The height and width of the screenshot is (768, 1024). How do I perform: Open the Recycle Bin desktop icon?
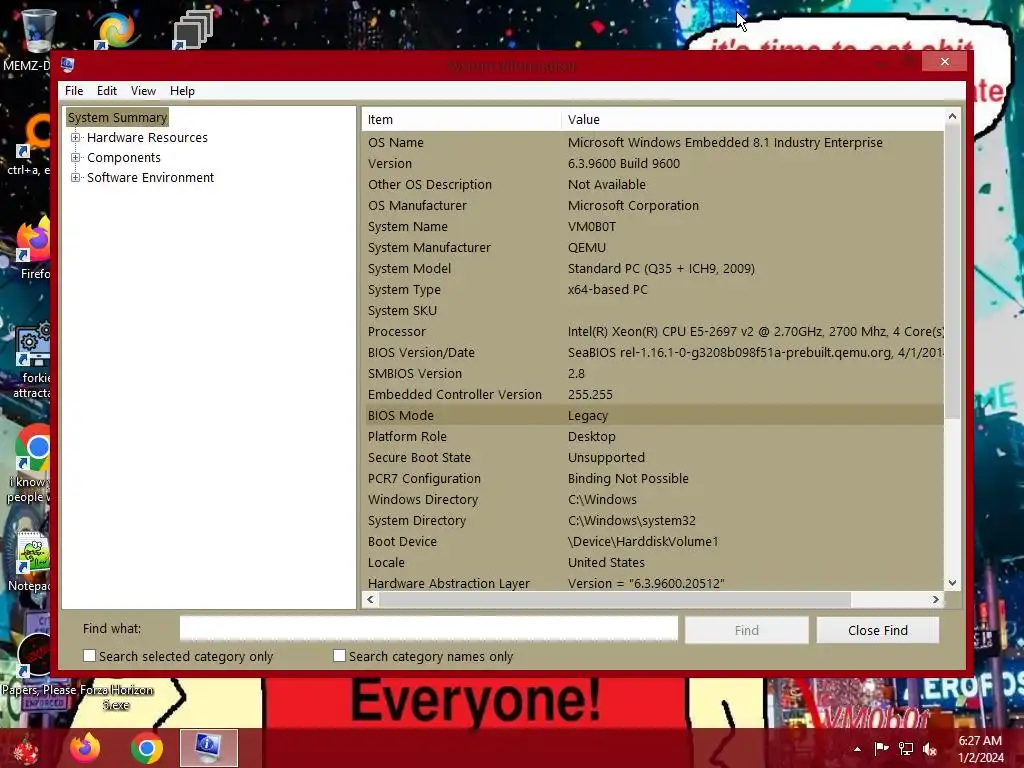click(38, 30)
